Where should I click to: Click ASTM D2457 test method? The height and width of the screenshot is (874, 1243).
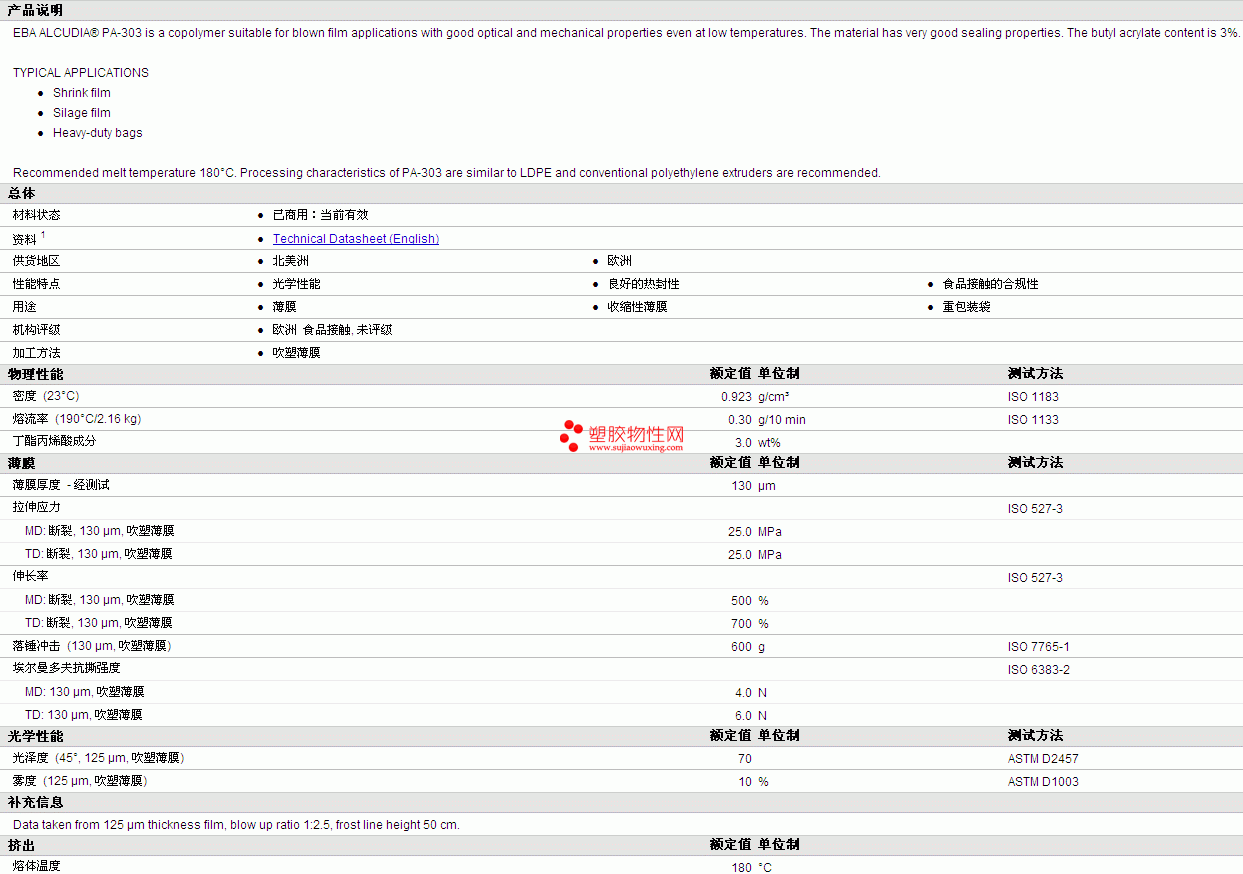click(x=1043, y=759)
